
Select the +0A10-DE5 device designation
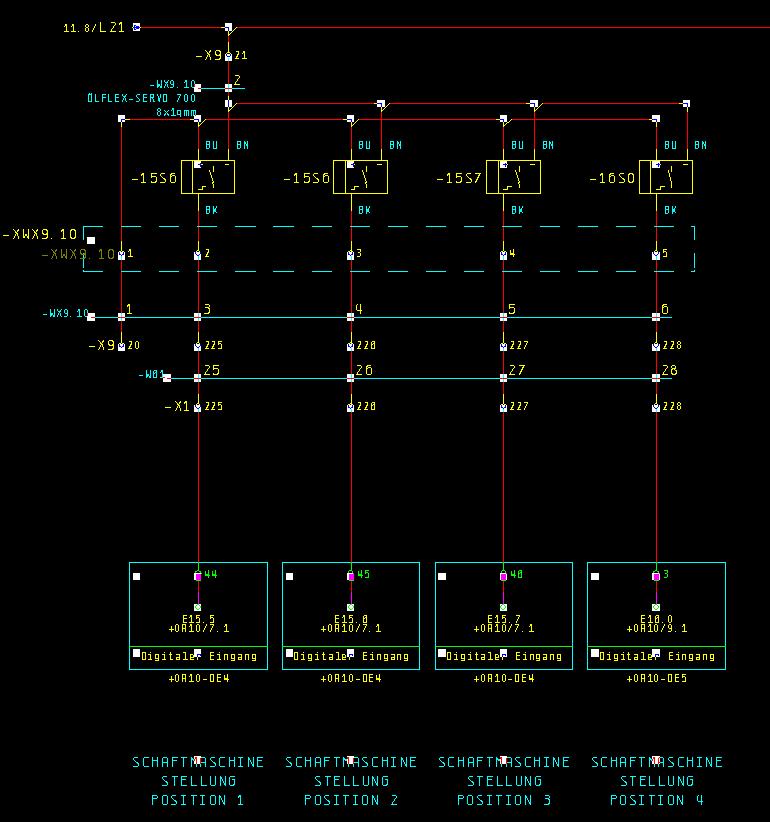[x=657, y=678]
